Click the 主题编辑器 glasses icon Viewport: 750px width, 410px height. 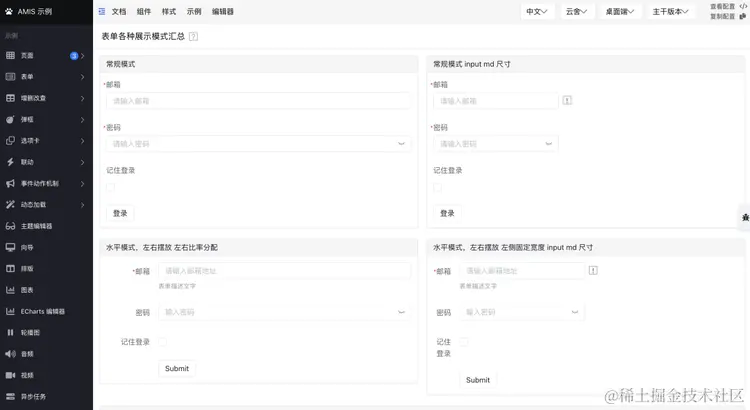pos(11,226)
